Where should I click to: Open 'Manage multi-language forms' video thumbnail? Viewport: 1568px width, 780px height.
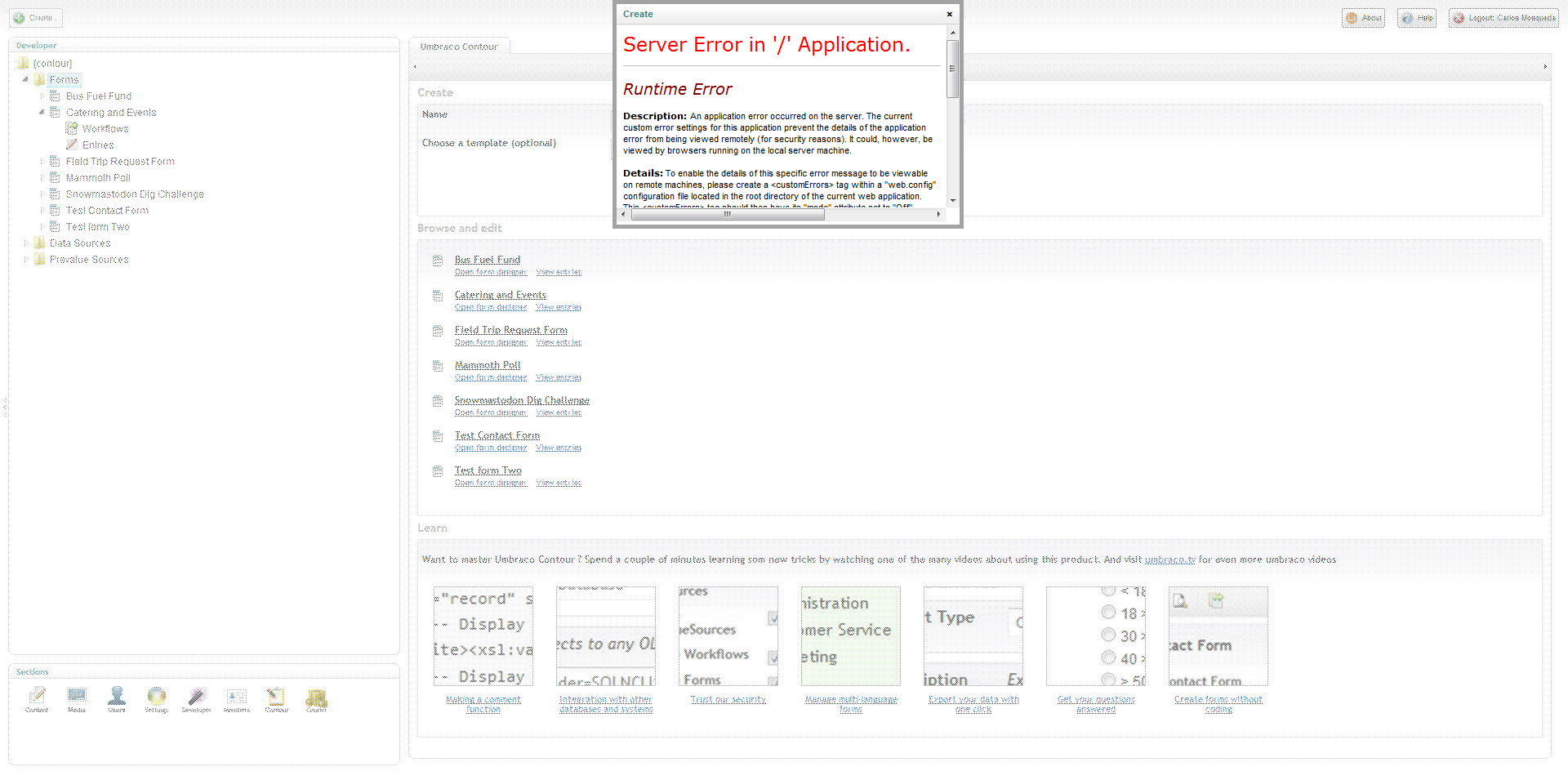(851, 636)
